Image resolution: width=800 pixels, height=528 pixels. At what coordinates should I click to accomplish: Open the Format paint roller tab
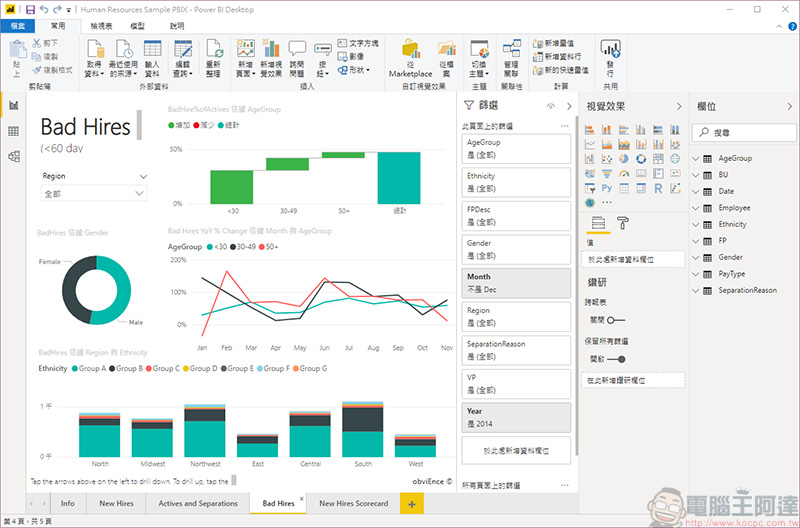coord(623,223)
